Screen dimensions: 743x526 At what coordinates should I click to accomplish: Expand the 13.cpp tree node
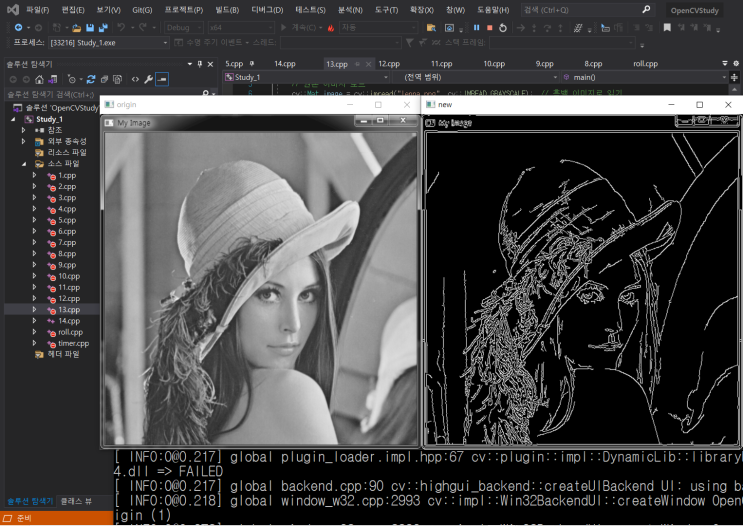(x=34, y=309)
